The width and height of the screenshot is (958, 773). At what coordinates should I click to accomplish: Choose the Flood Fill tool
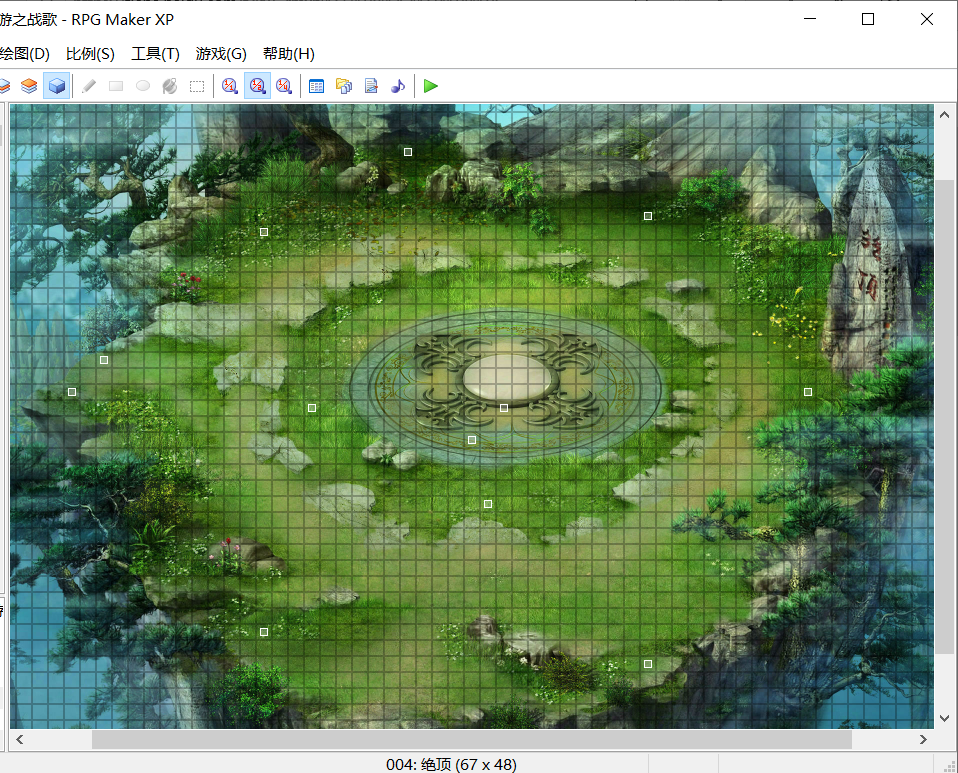(170, 86)
